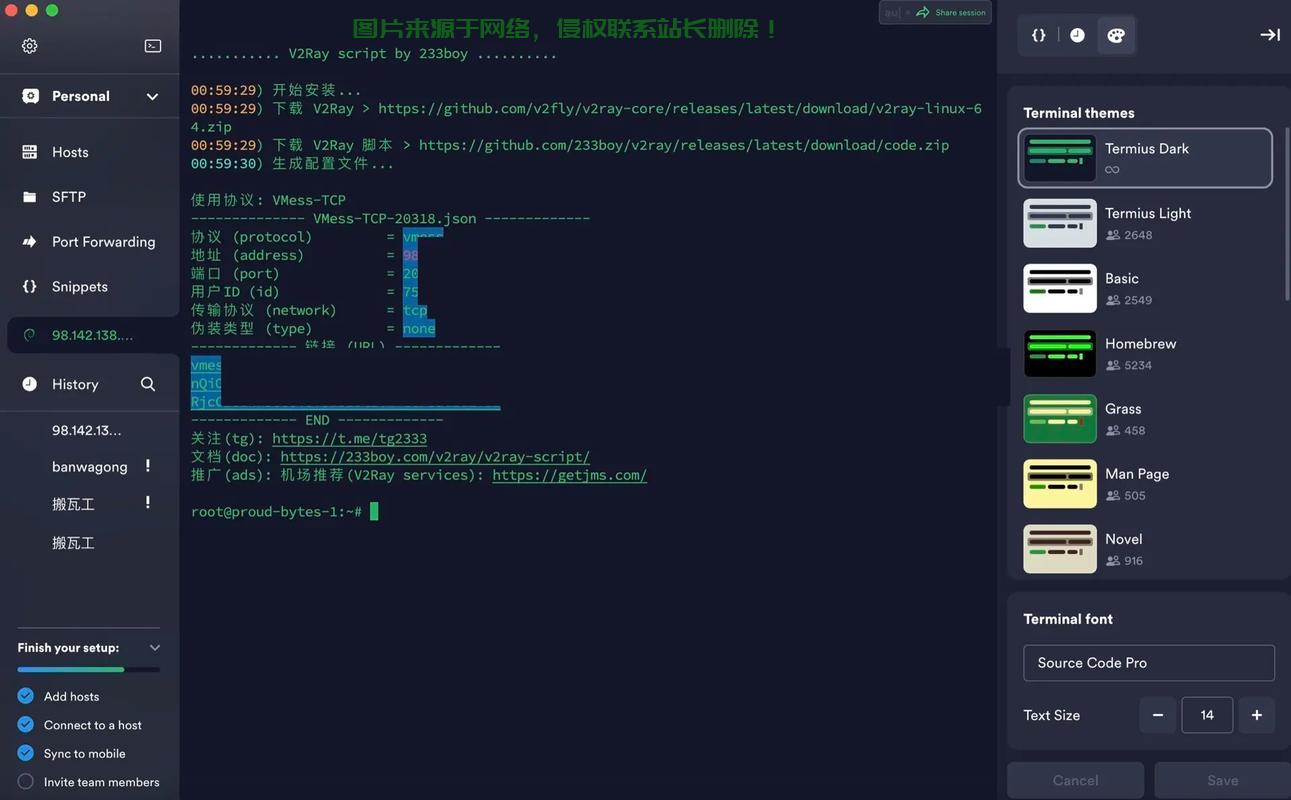The width and height of the screenshot is (1291, 800).
Task: Click the Save button
Action: tap(1222, 780)
